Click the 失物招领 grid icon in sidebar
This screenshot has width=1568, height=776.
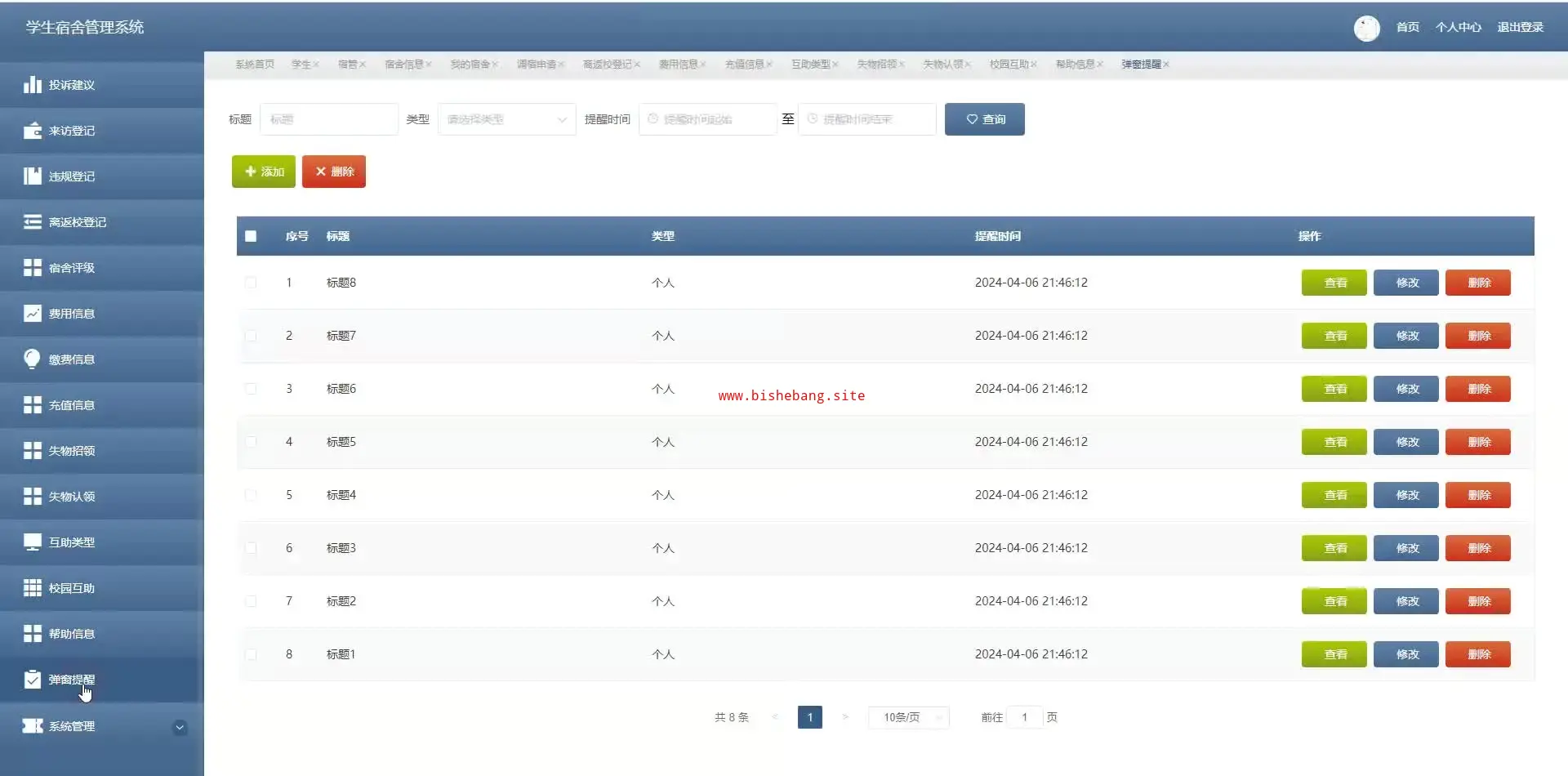[32, 451]
